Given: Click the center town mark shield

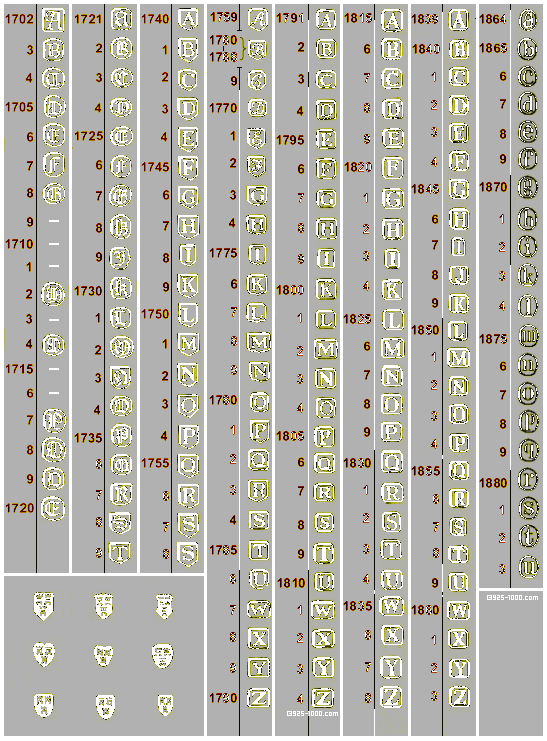Looking at the screenshot, I should click(104, 655).
